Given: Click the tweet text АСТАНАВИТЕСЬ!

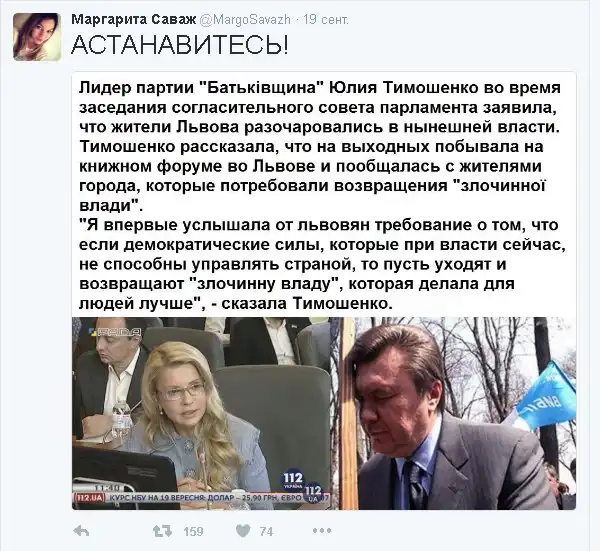Looking at the screenshot, I should 180,45.
